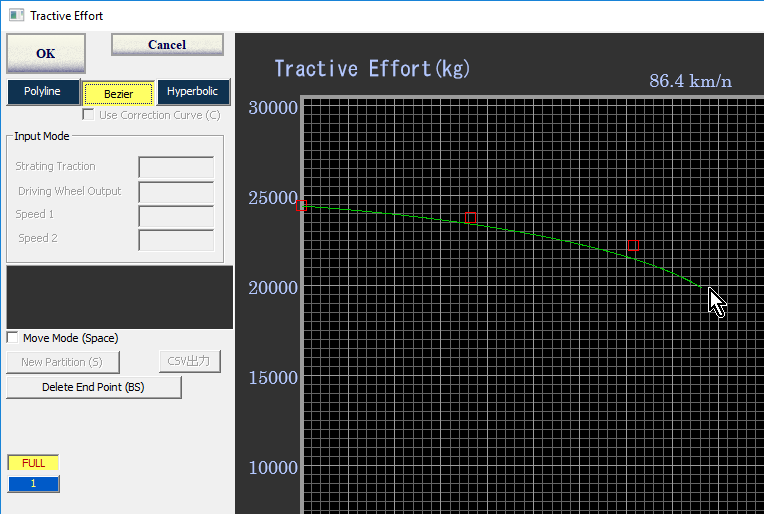Click the Speed 1 input box
This screenshot has height=514, width=764.
click(x=176, y=216)
